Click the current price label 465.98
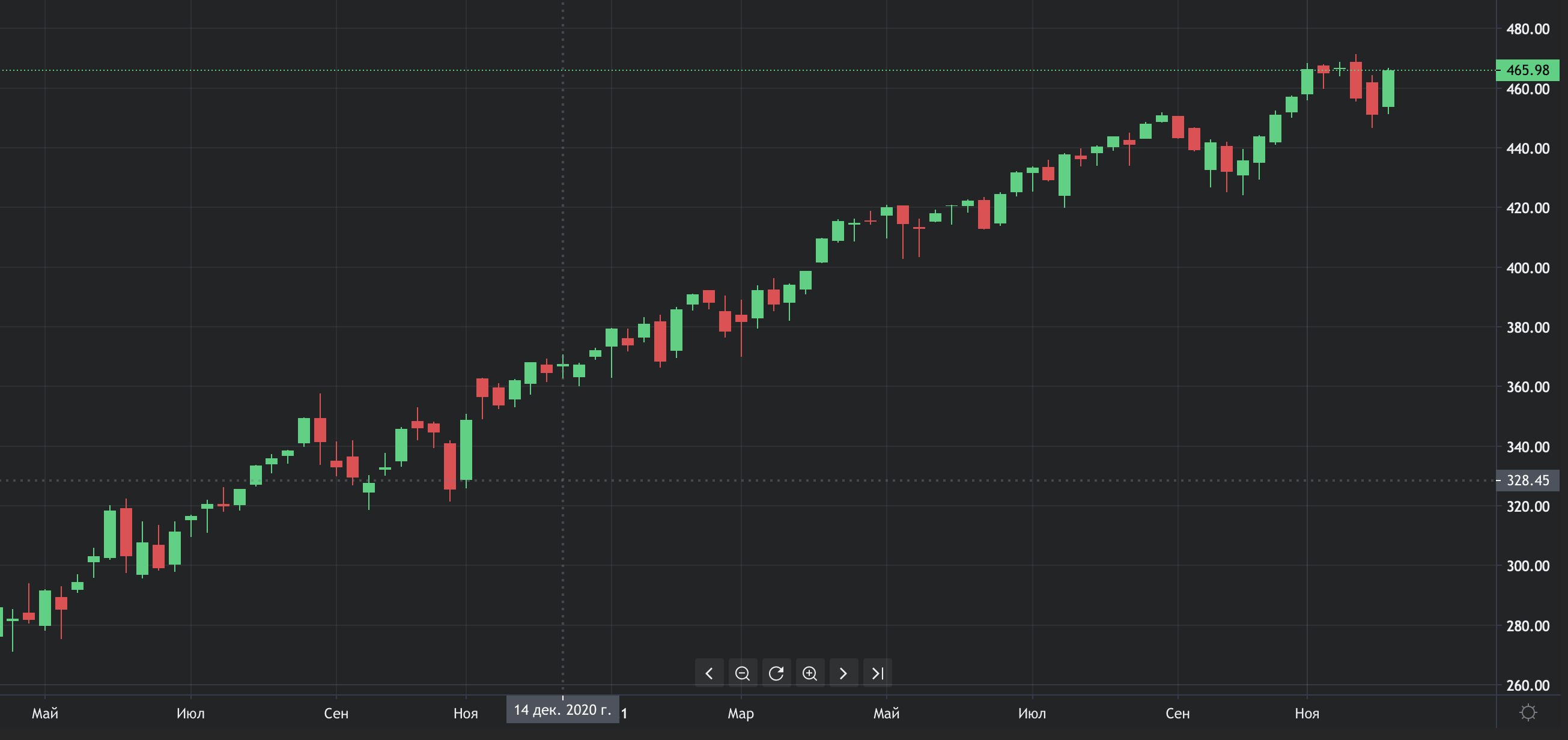Viewport: 1568px width, 740px height. (x=1527, y=70)
